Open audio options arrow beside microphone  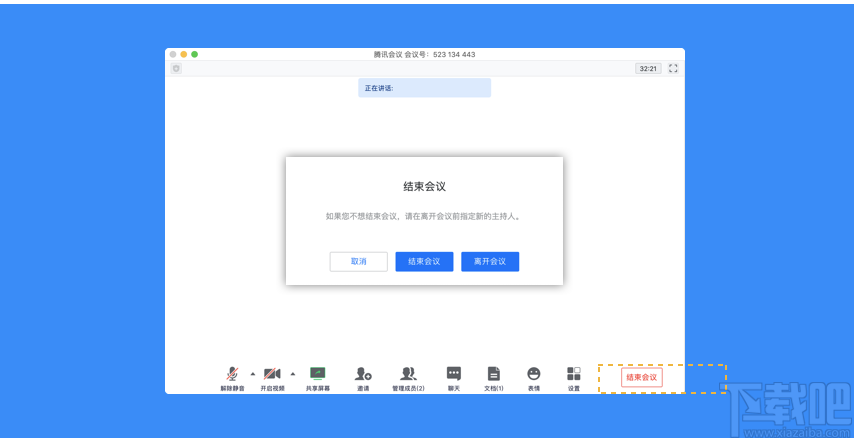253,374
